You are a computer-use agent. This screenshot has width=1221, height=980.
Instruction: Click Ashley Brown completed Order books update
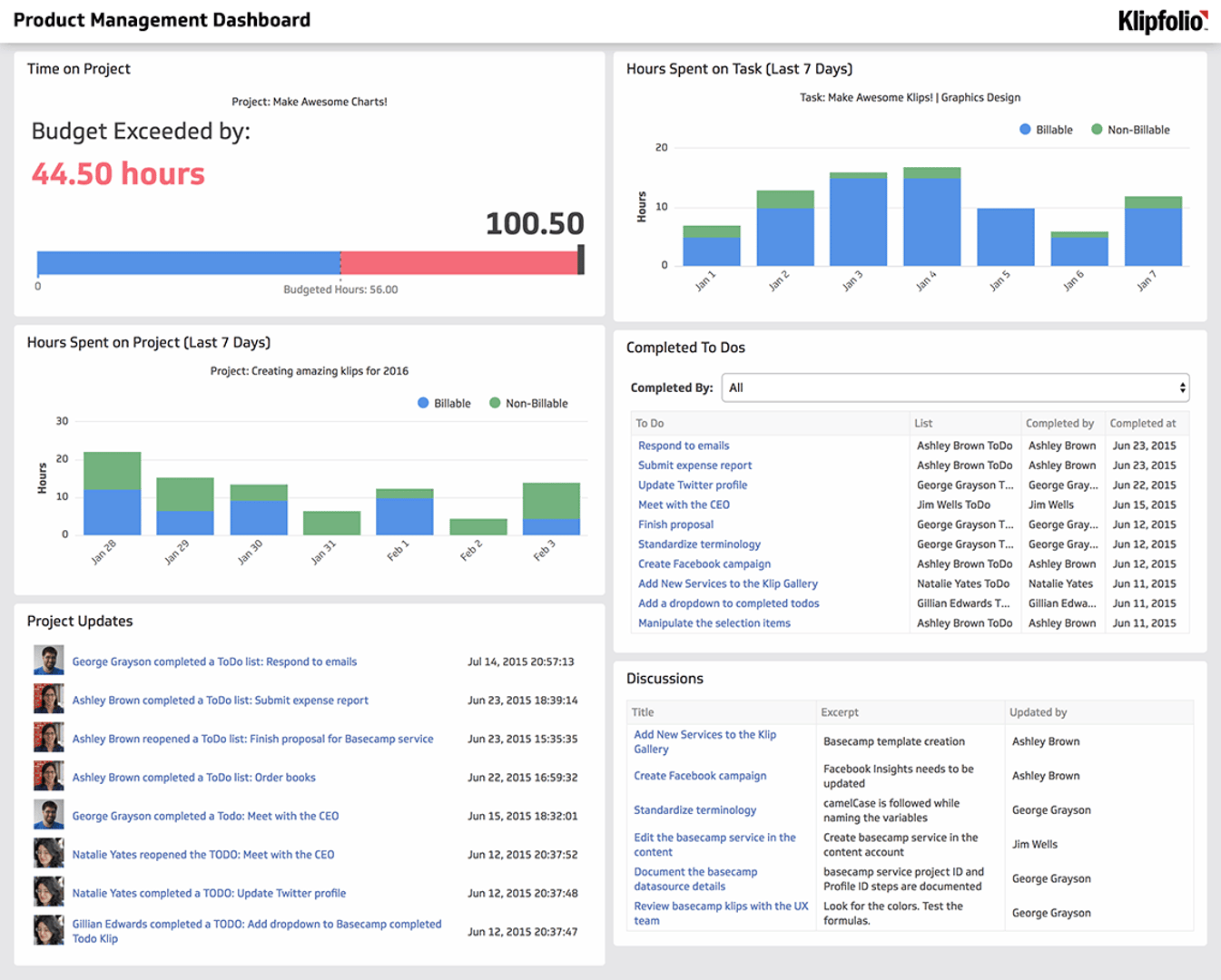point(194,778)
